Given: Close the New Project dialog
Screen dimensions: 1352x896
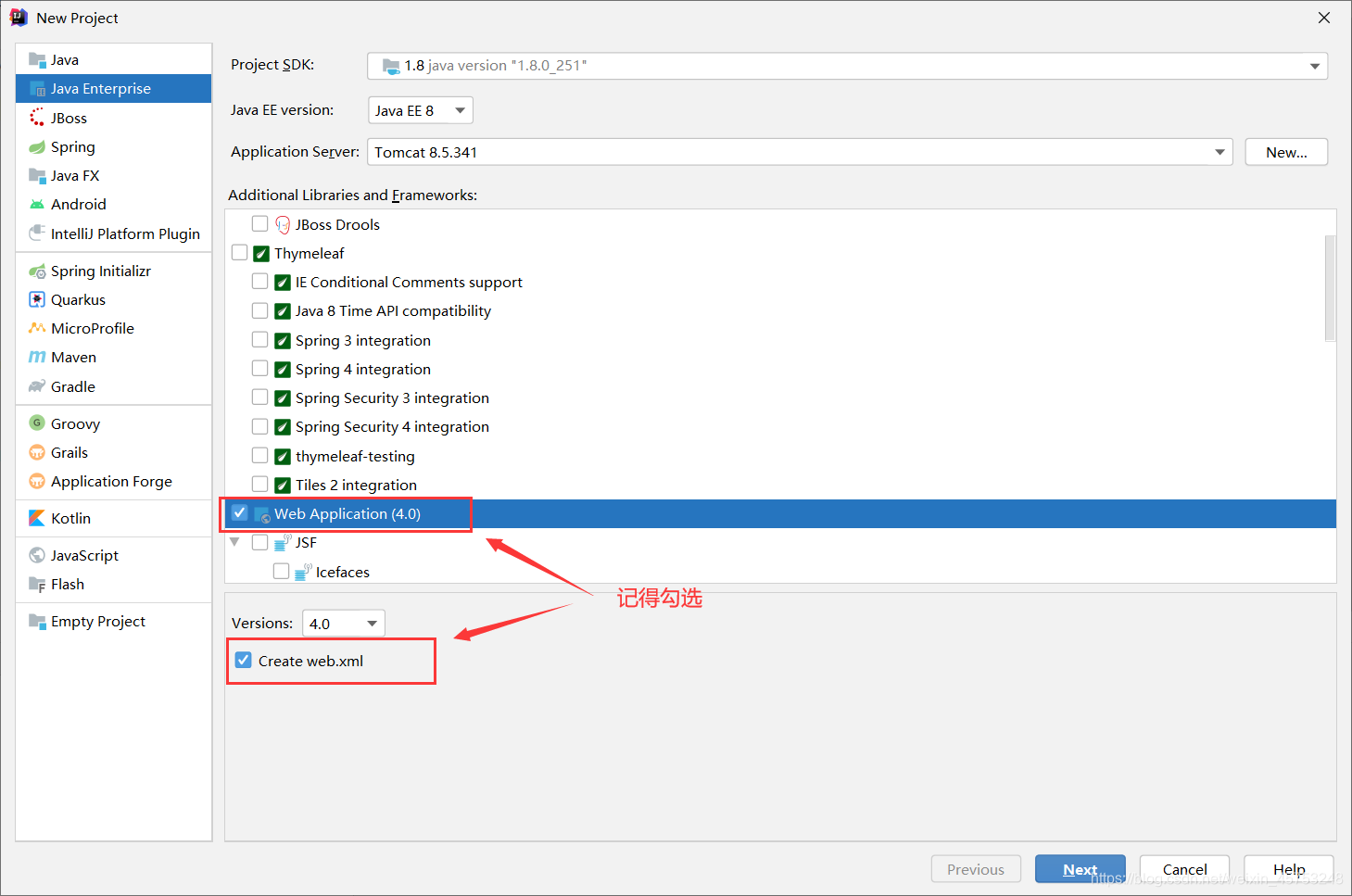Looking at the screenshot, I should click(1324, 18).
